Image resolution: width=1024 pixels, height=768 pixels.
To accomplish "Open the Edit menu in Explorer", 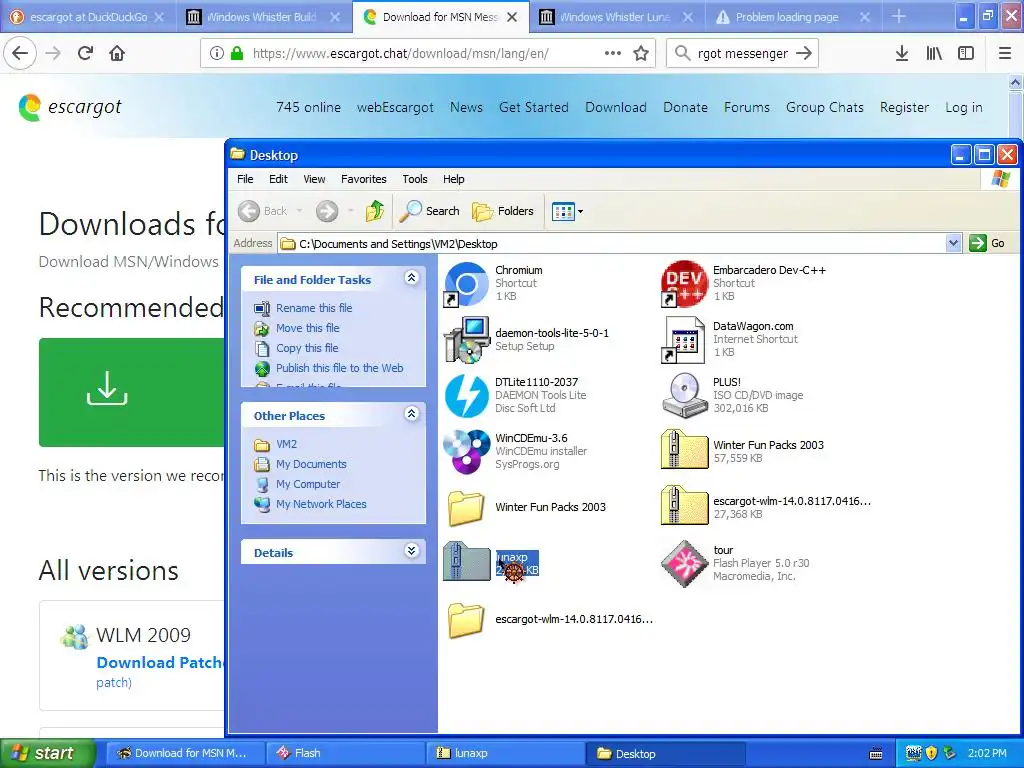I will 278,179.
